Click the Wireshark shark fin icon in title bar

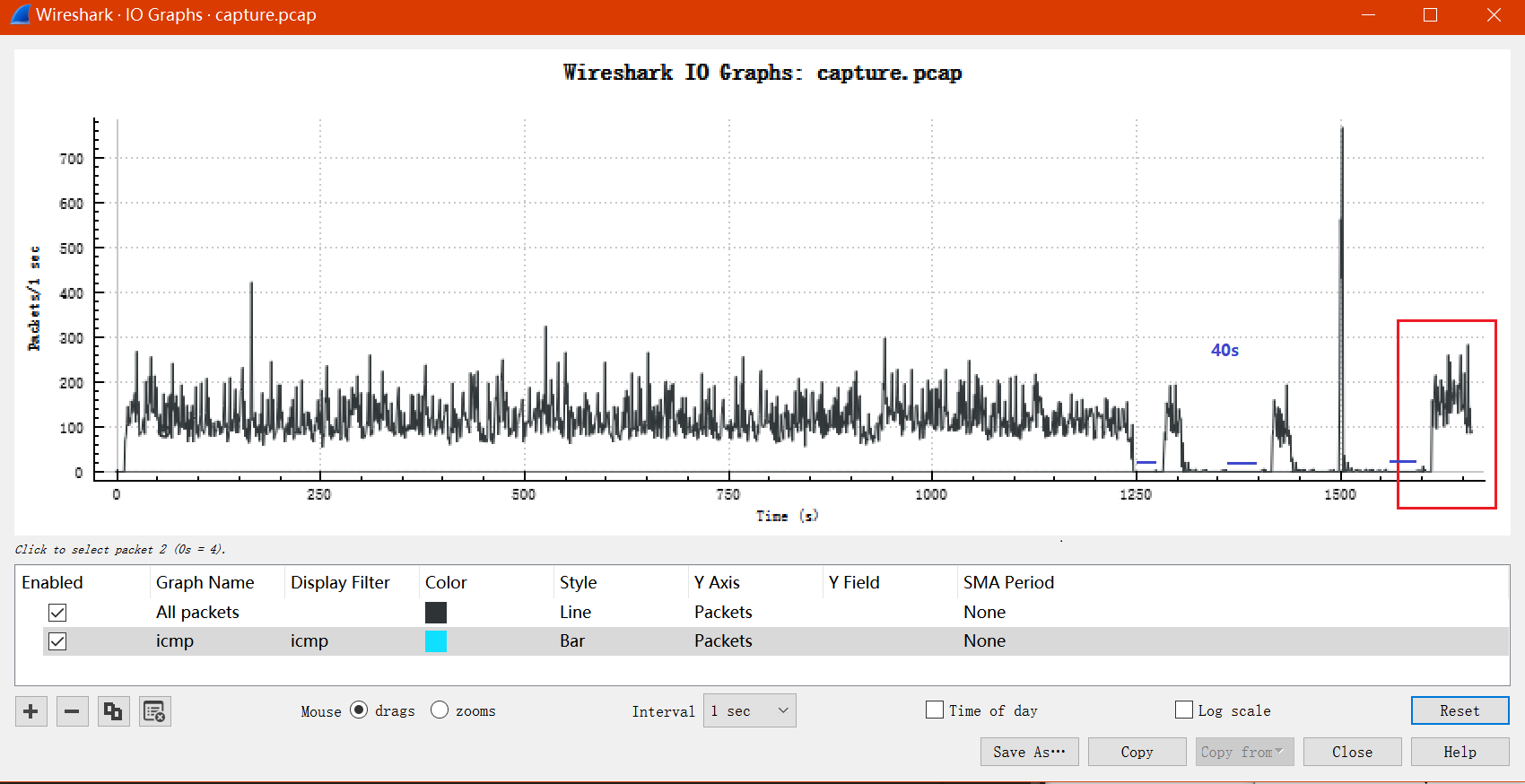click(20, 15)
